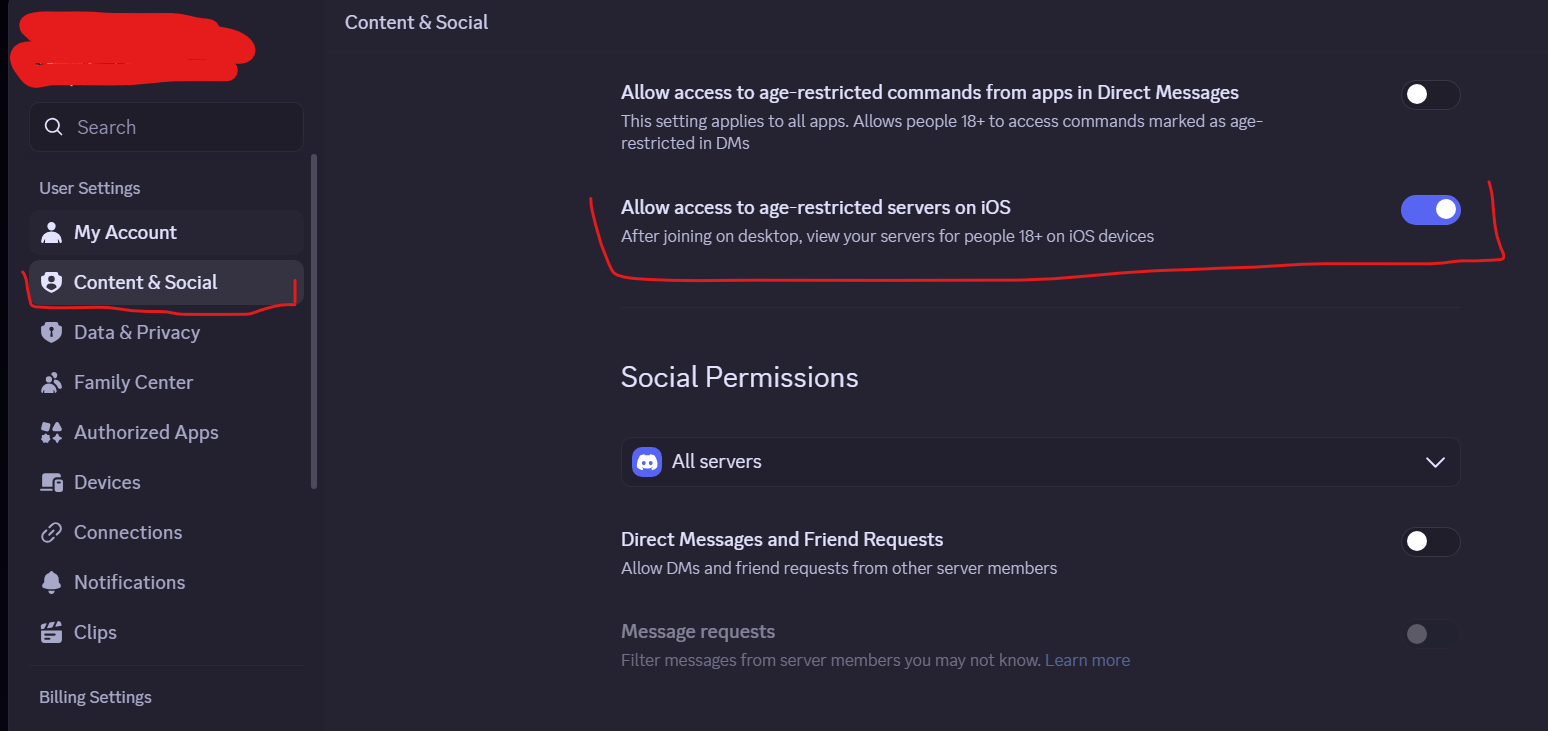Click the Family Center people icon
1548x731 pixels.
[51, 382]
